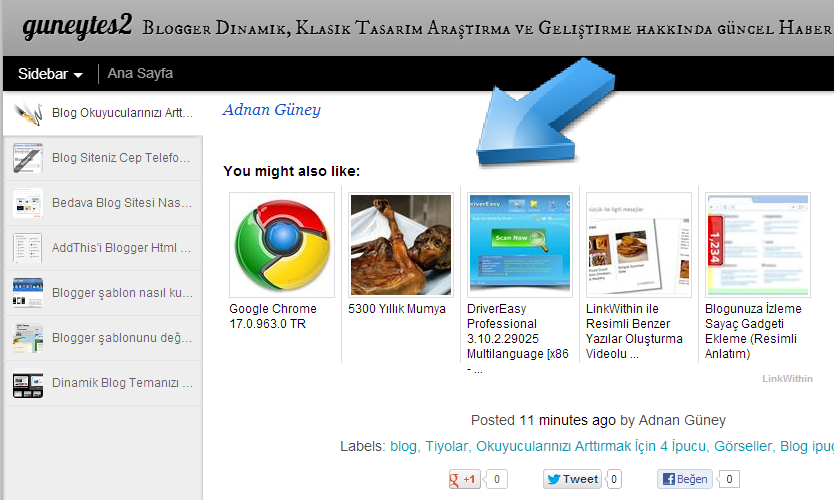Click Bedava Blog Sitesi Nas... post icon

click(28, 203)
